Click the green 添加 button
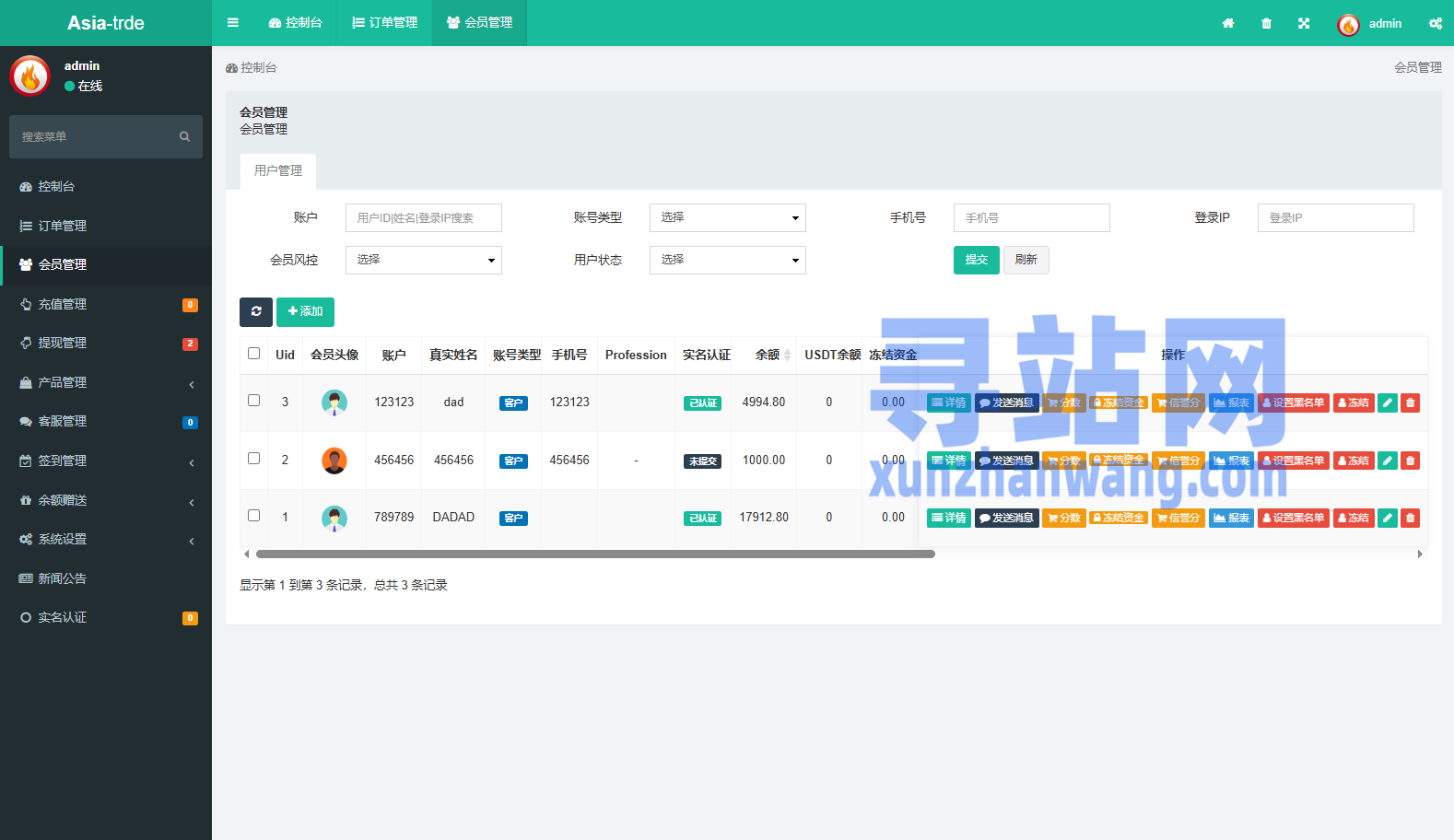The height and width of the screenshot is (840, 1454). point(305,311)
